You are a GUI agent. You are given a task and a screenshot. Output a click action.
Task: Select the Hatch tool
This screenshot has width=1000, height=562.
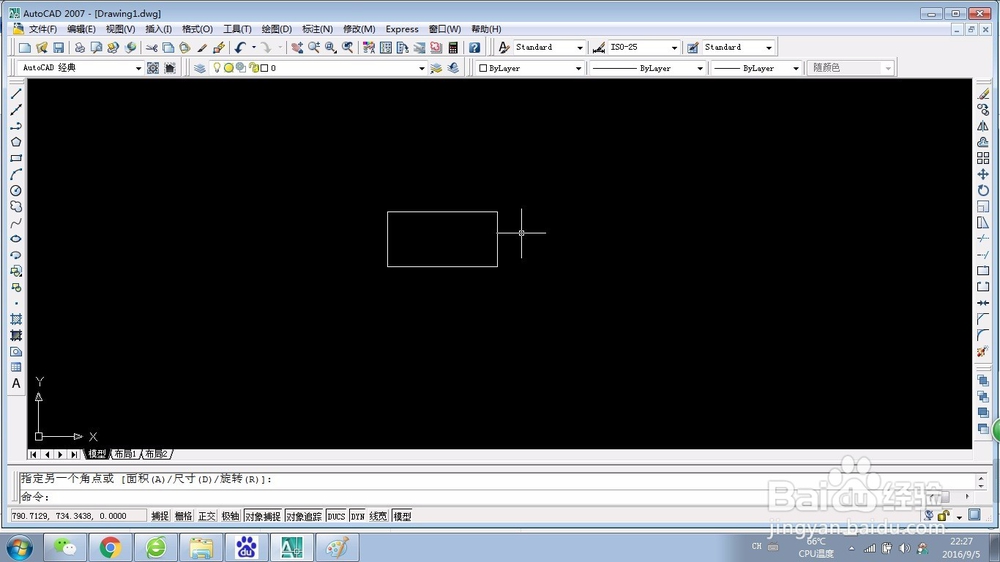pyautogui.click(x=16, y=319)
